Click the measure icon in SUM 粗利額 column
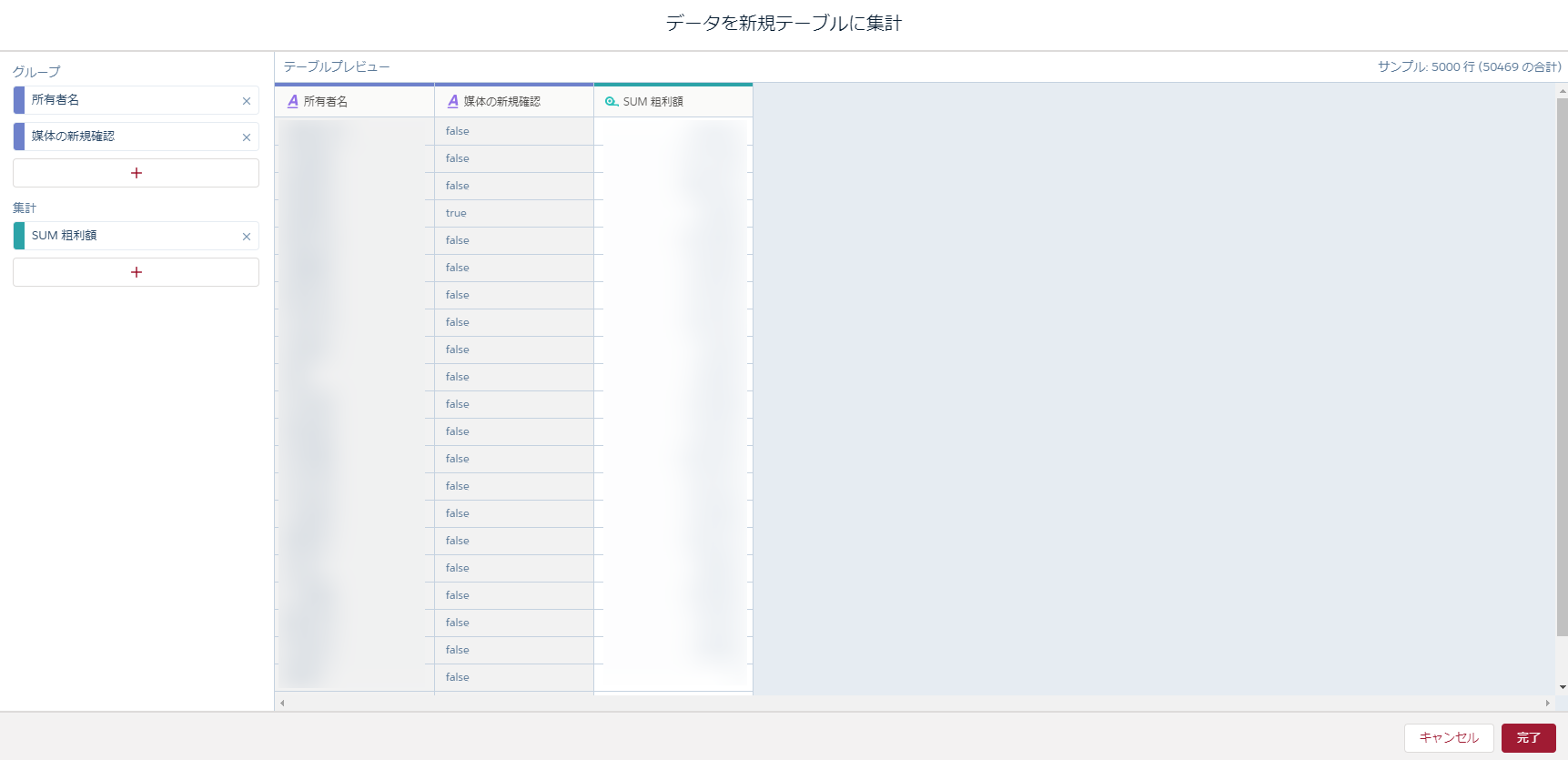Viewport: 1568px width, 760px height. (612, 102)
